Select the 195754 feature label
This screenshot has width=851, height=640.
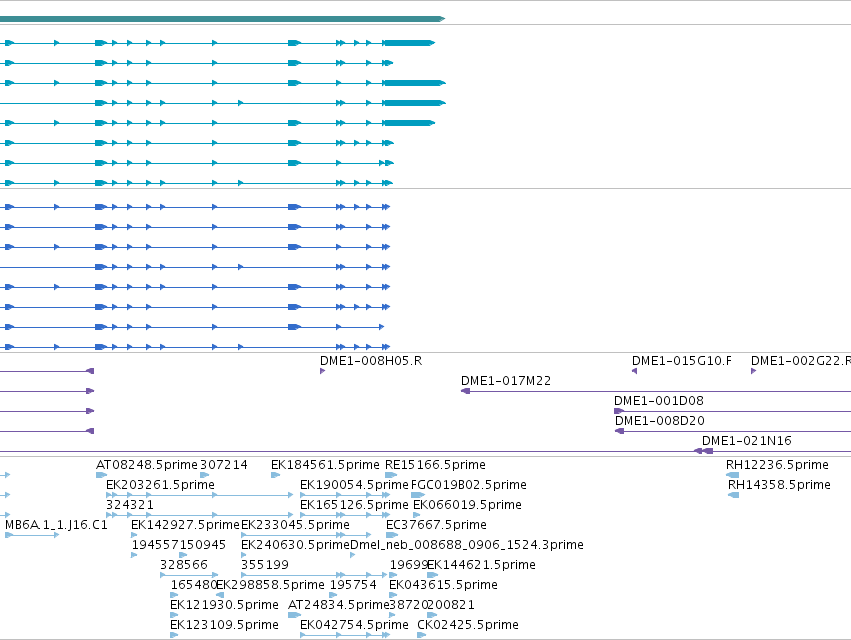(x=353, y=585)
